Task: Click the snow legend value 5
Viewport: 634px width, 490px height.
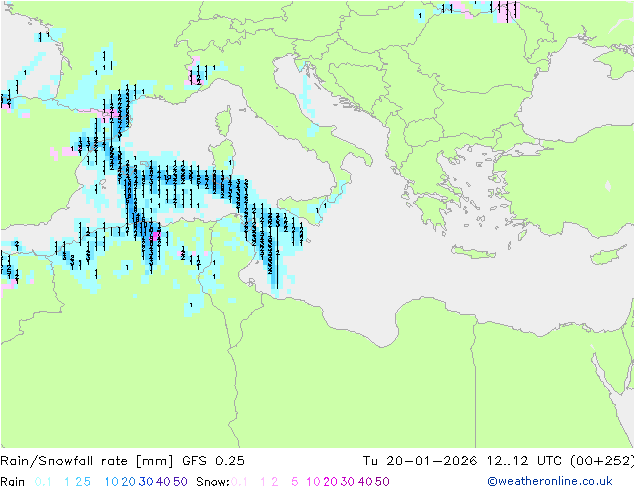Action: coord(295,482)
